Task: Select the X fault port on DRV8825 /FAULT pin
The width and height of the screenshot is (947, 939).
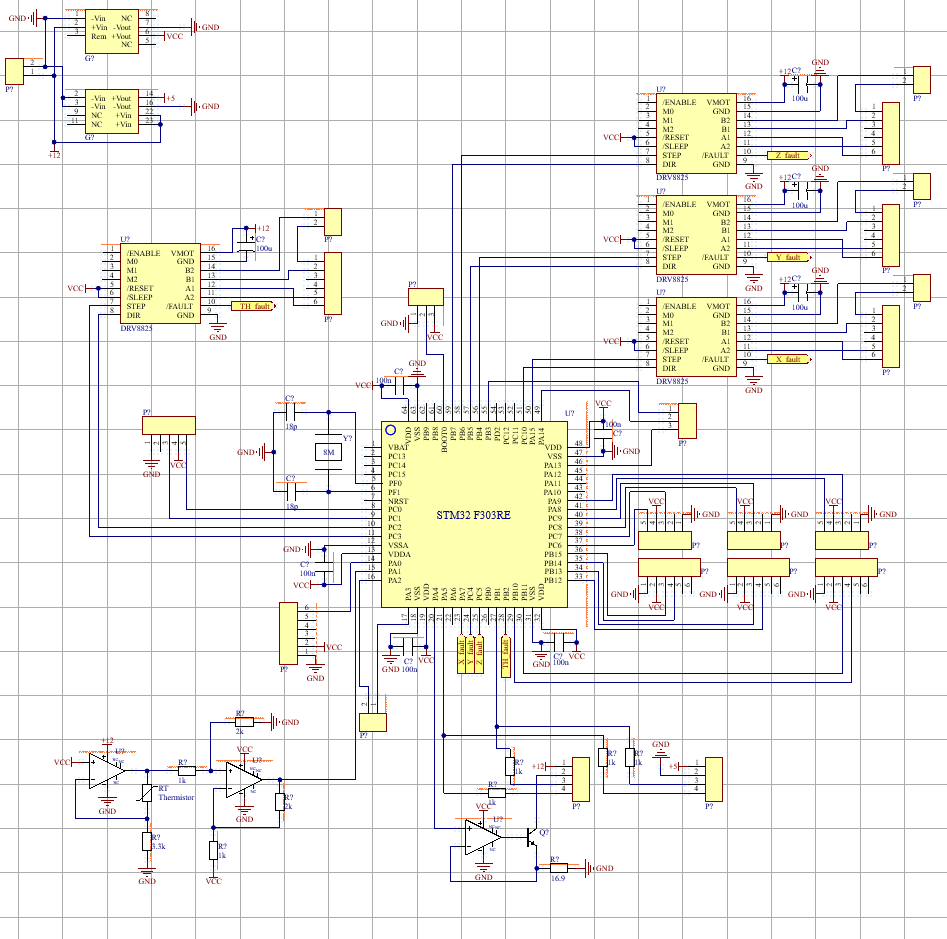Action: tap(789, 359)
